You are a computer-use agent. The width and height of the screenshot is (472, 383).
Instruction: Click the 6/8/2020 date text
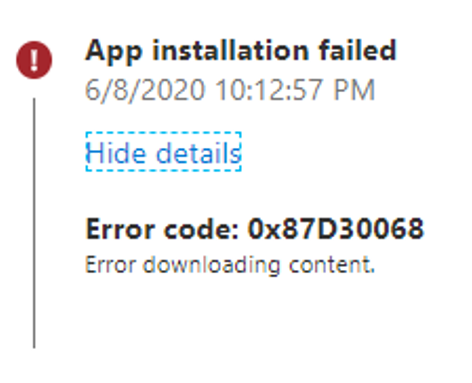[145, 90]
